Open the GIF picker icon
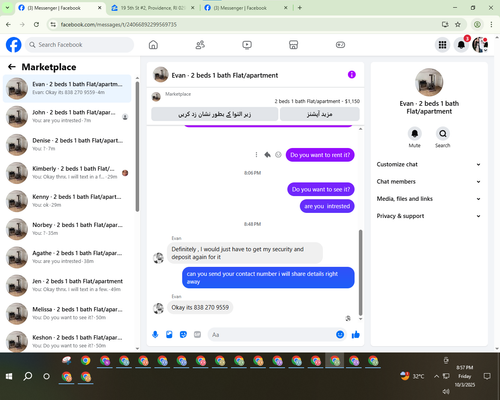 [197, 334]
